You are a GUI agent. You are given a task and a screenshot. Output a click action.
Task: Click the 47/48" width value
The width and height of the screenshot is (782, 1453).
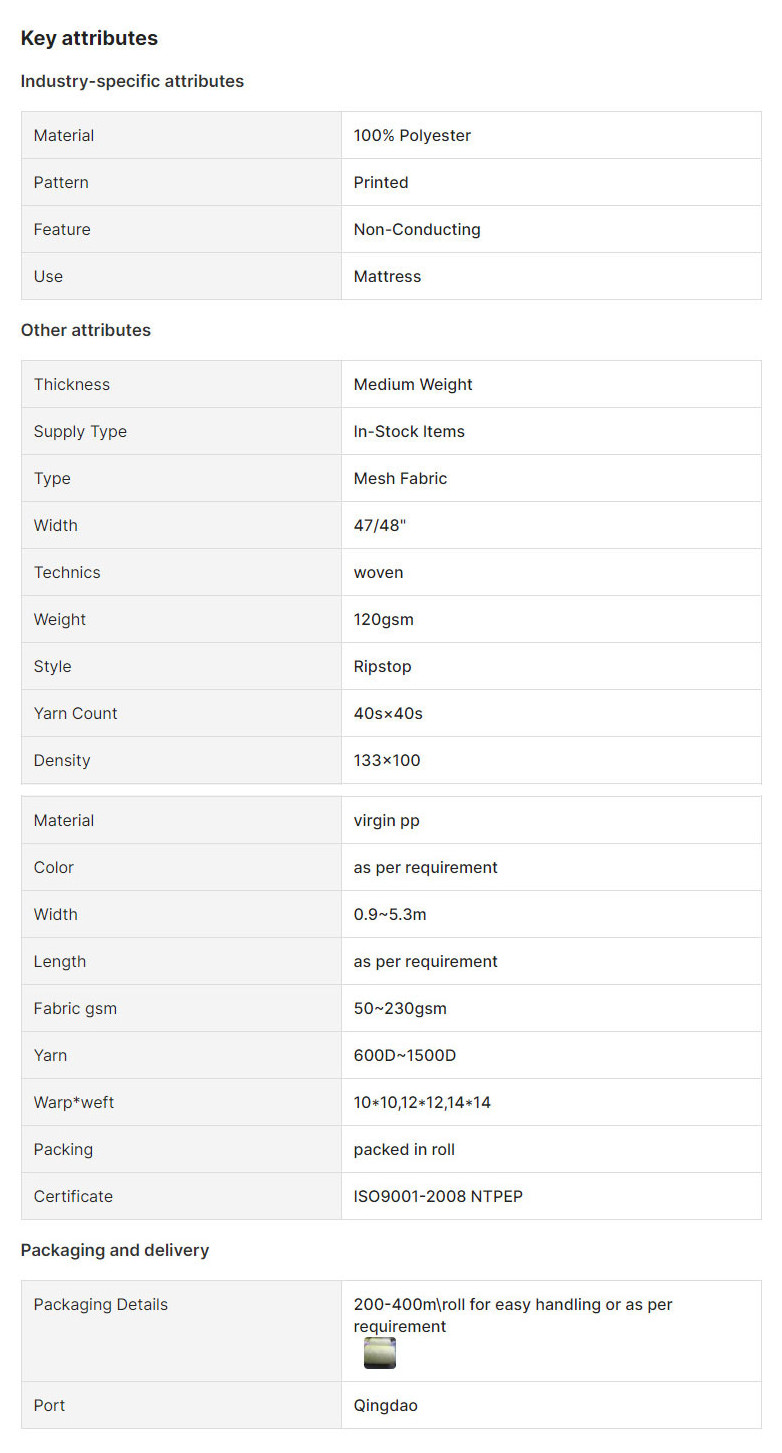tap(380, 525)
